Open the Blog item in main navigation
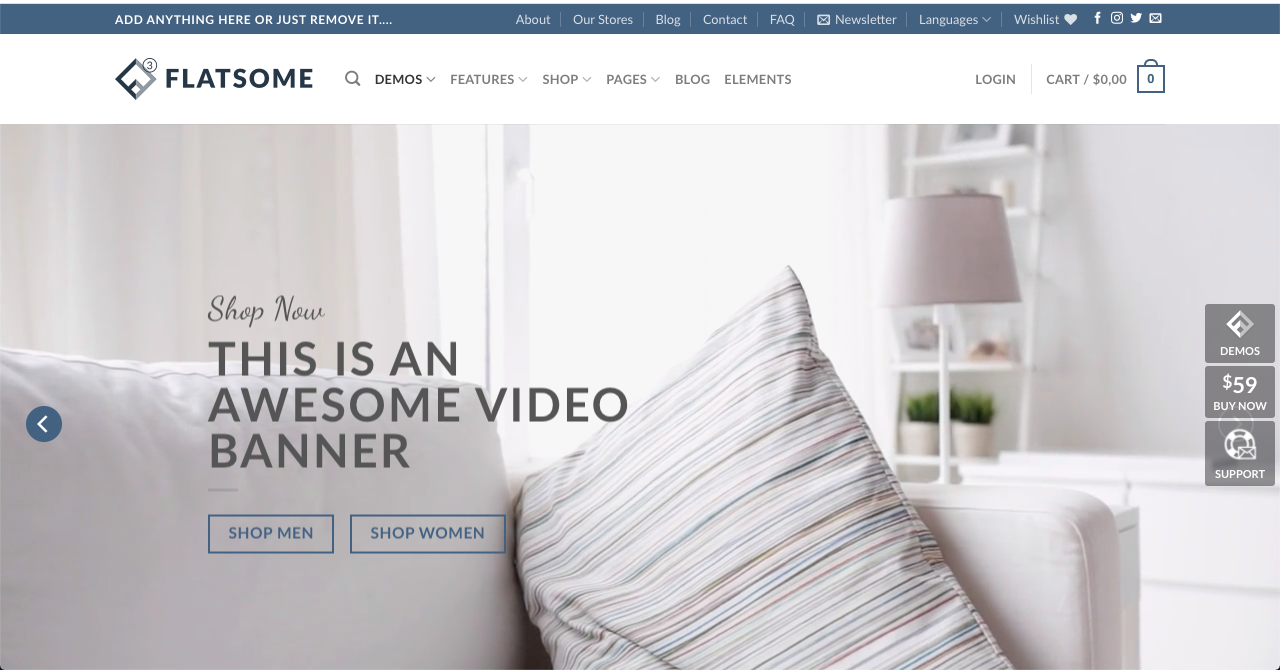Viewport: 1280px width, 670px height. [692, 79]
